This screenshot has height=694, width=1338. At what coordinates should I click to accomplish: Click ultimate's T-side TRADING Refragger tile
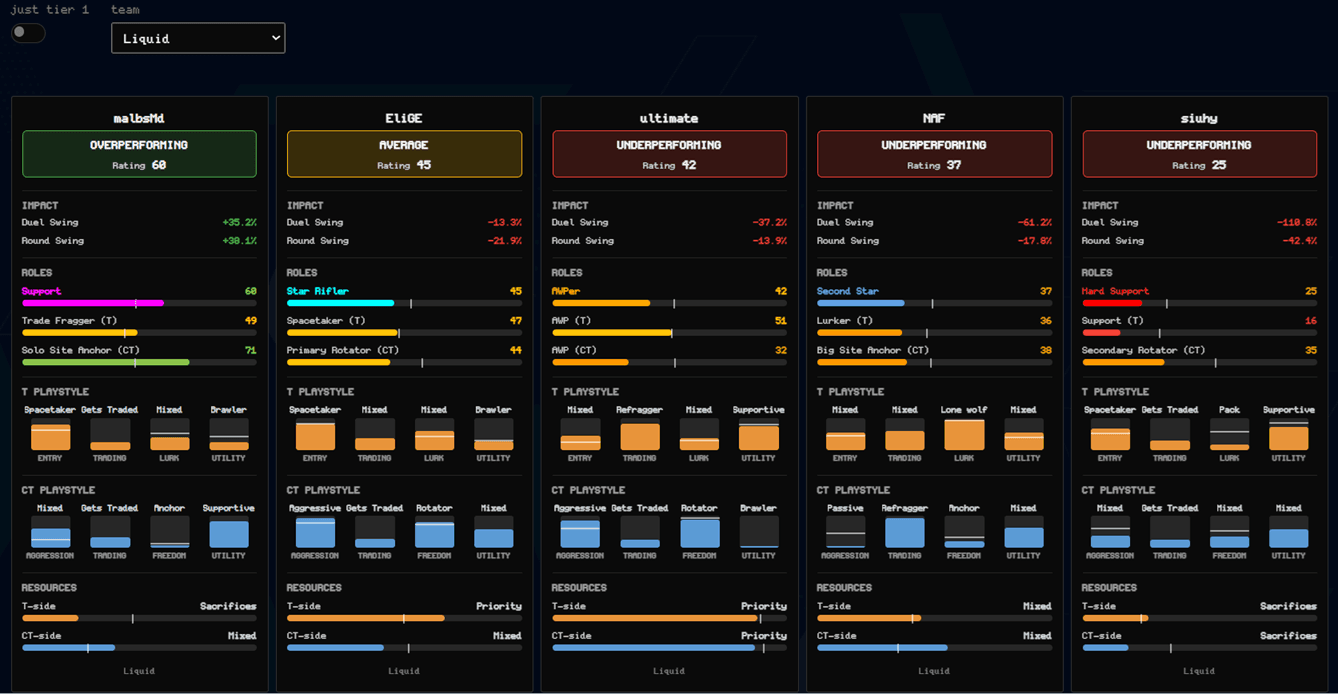pos(640,434)
